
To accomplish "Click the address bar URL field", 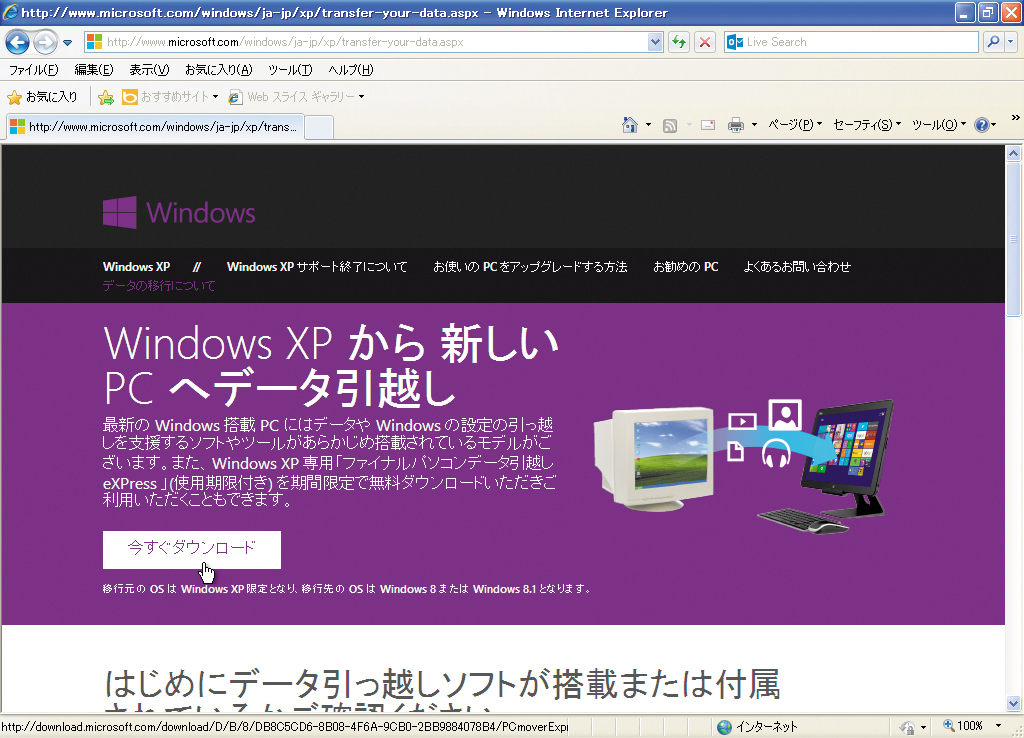I will pos(376,42).
